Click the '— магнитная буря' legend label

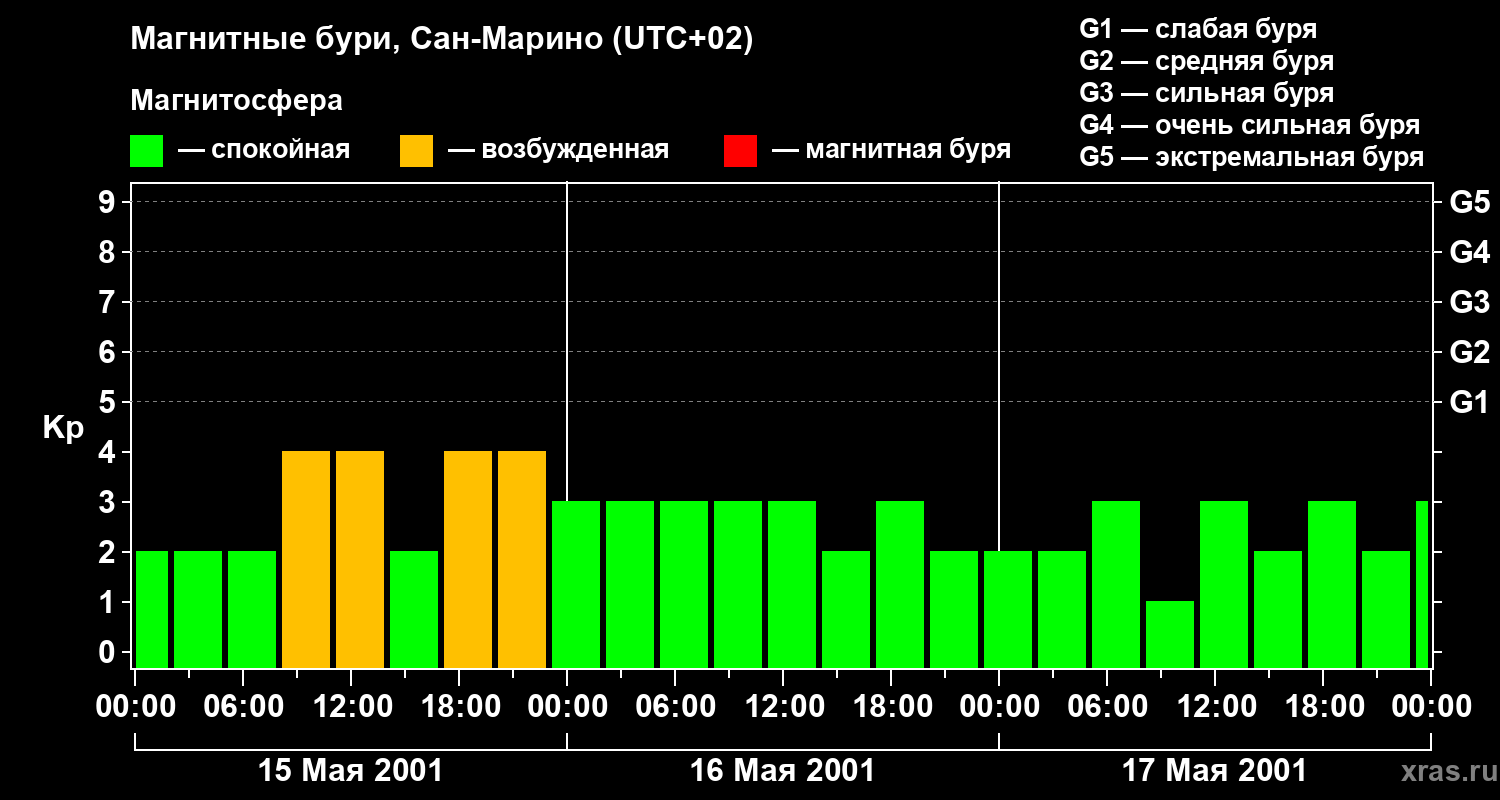pyautogui.click(x=891, y=150)
